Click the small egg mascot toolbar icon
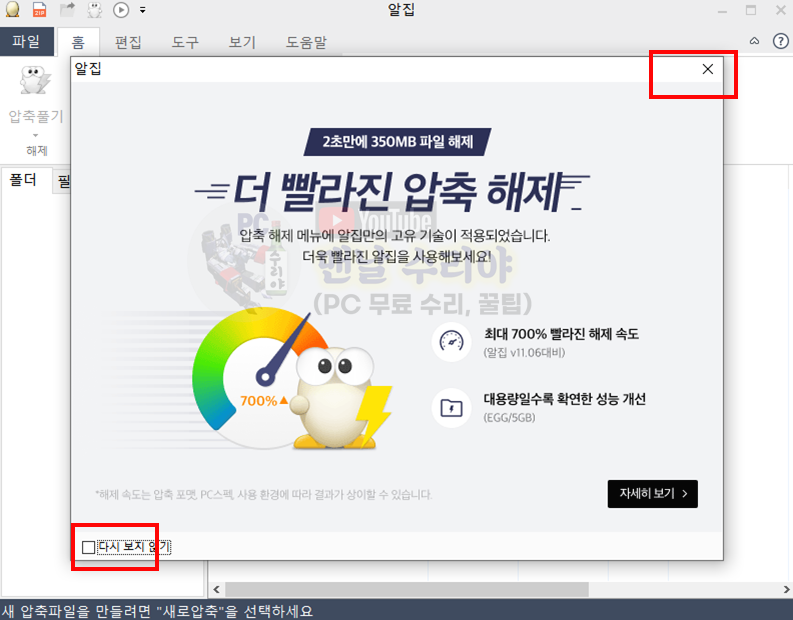Image resolution: width=793 pixels, height=620 pixels. pos(94,9)
